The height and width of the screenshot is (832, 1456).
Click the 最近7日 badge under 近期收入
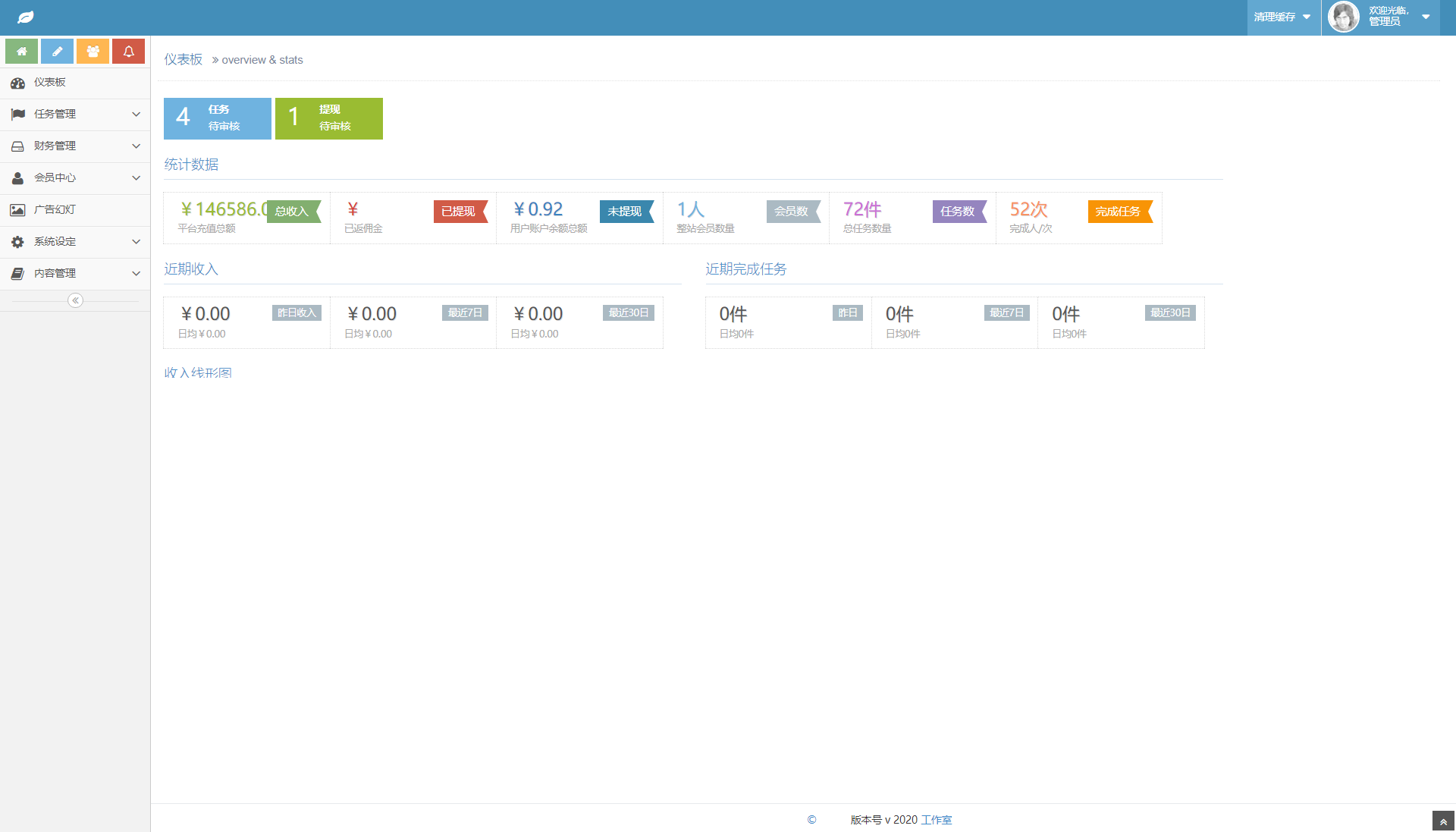coord(465,312)
